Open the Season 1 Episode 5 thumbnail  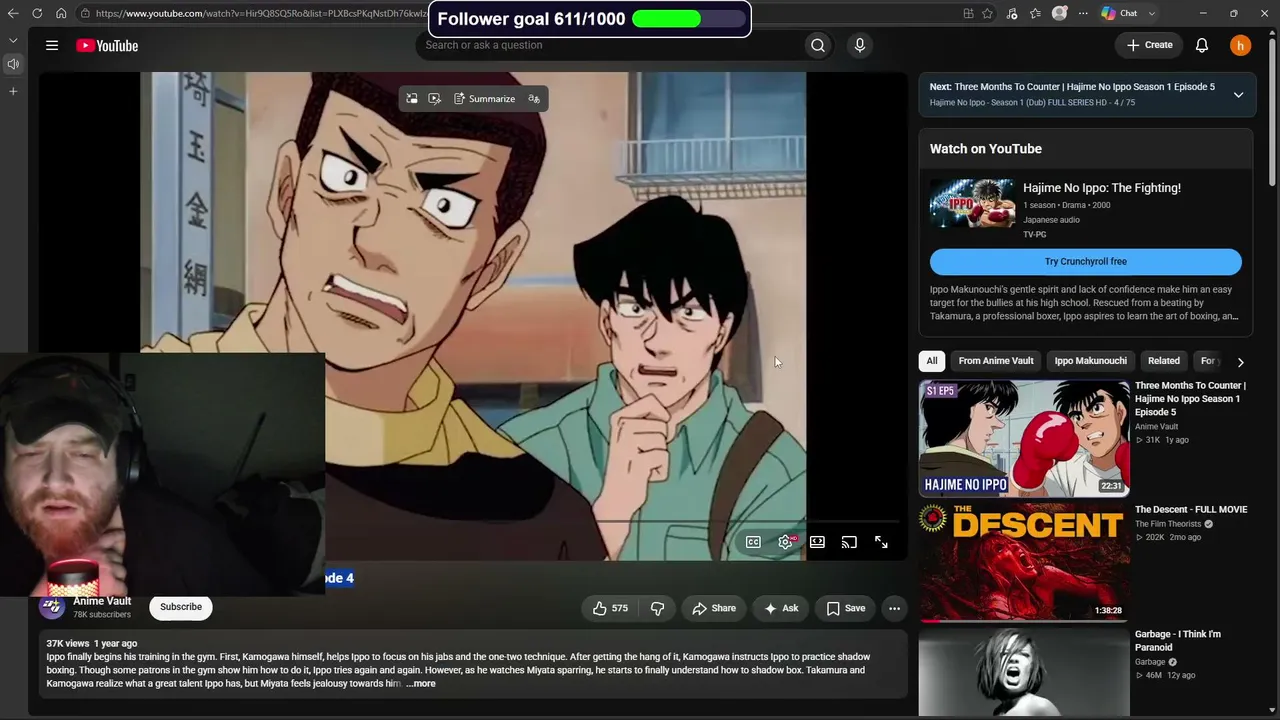[1024, 438]
